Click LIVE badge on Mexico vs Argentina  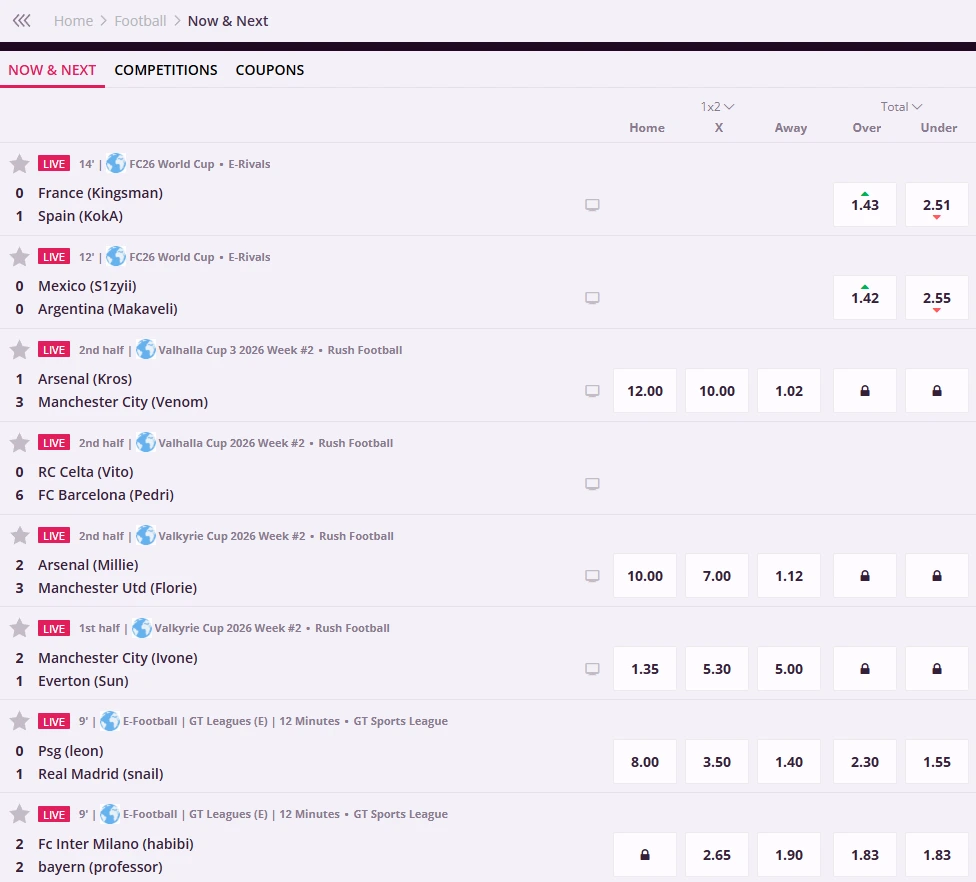coord(54,256)
